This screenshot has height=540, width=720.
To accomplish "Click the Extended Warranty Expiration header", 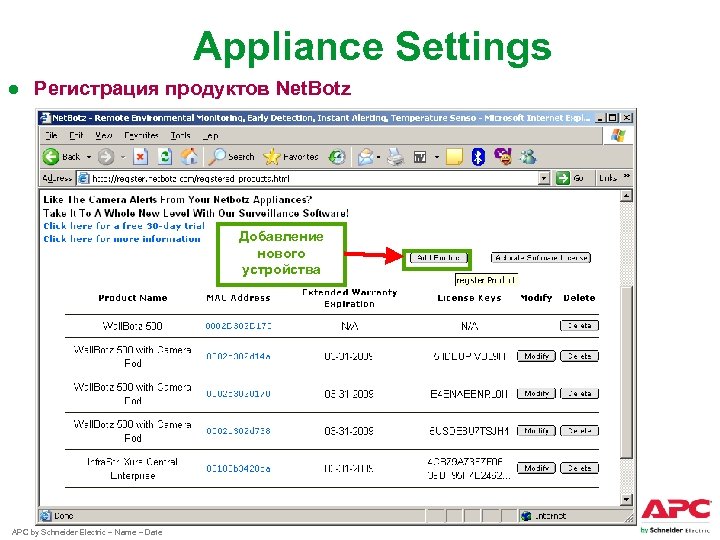I will click(349, 298).
